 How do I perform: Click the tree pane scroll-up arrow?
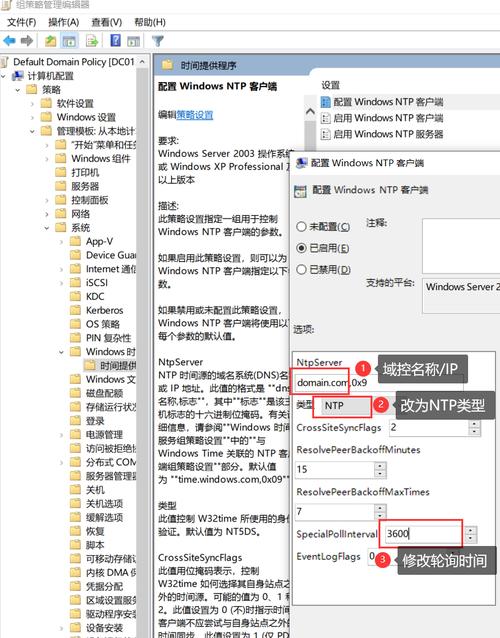(142, 62)
